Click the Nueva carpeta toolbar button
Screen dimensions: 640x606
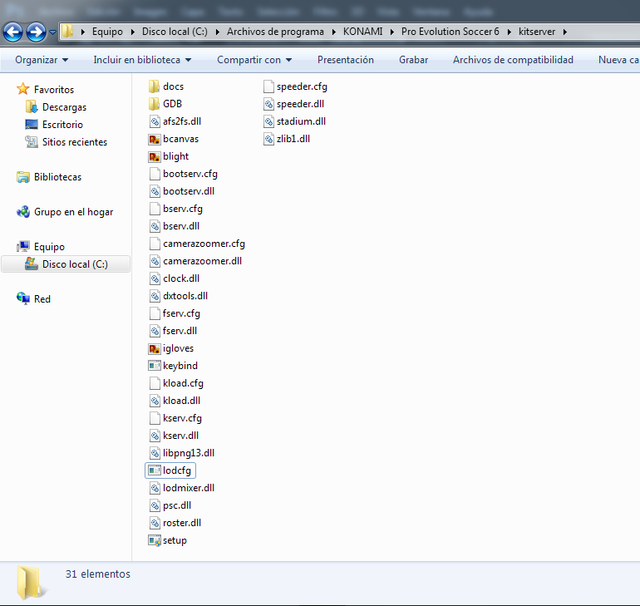point(618,60)
